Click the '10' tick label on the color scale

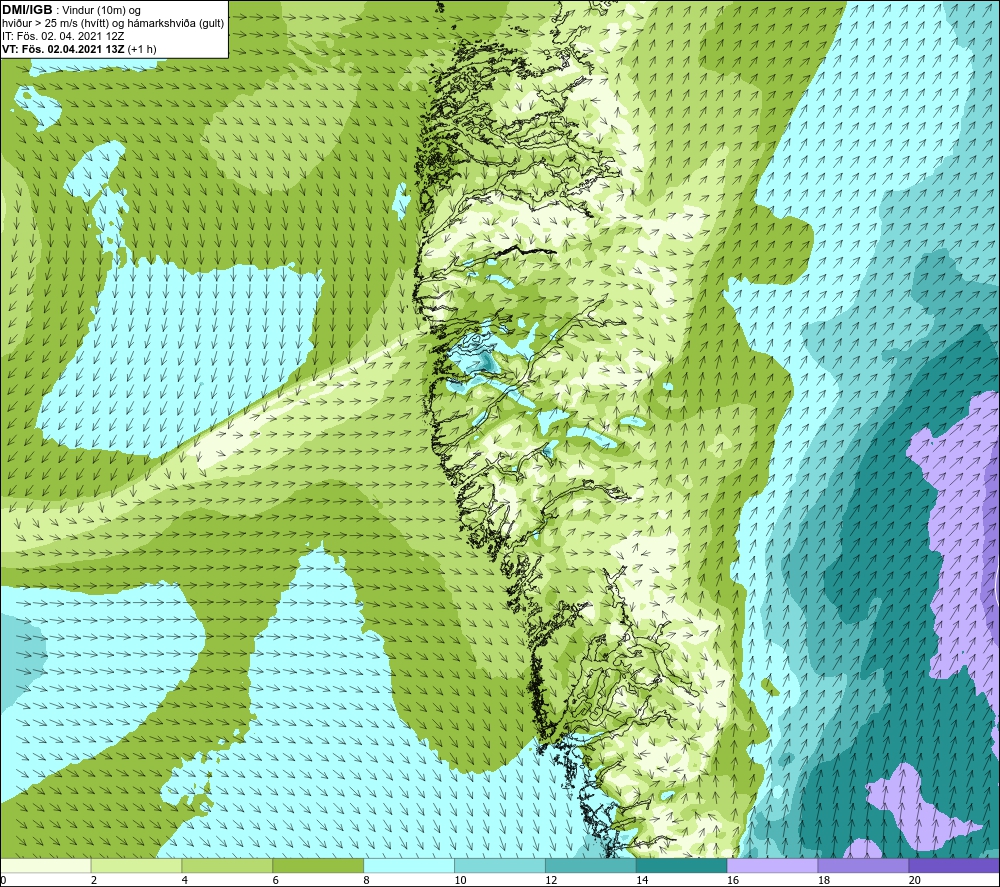[x=460, y=881]
